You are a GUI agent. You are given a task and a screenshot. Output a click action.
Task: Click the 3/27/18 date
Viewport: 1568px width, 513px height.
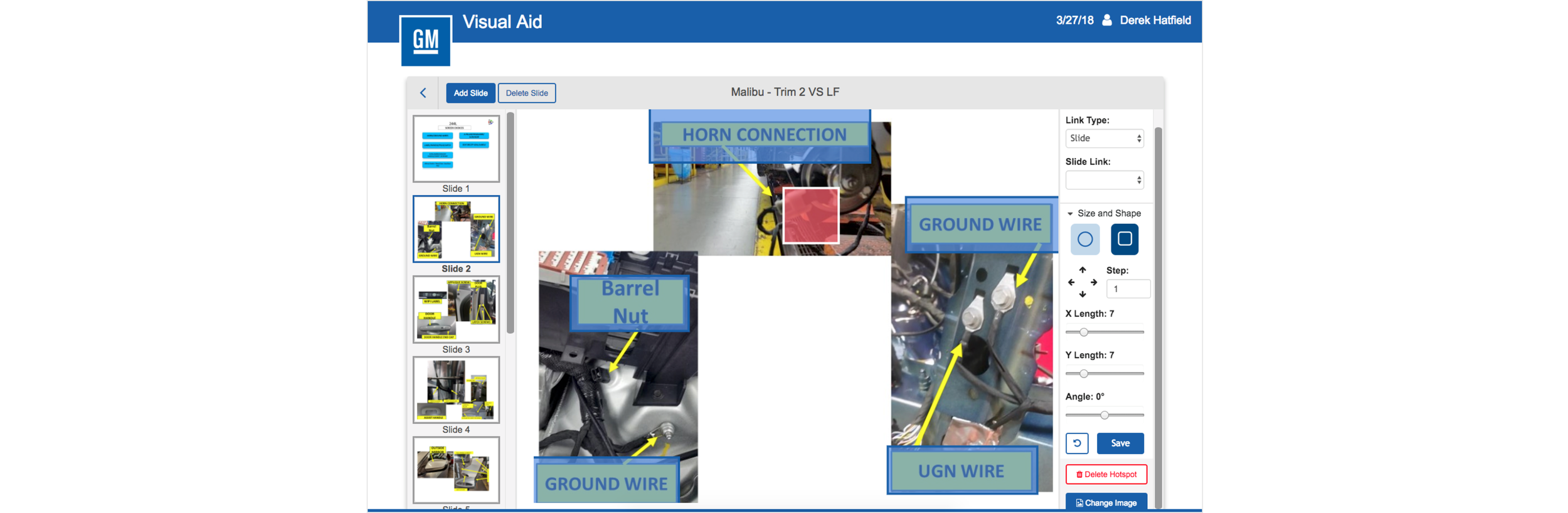point(1074,20)
